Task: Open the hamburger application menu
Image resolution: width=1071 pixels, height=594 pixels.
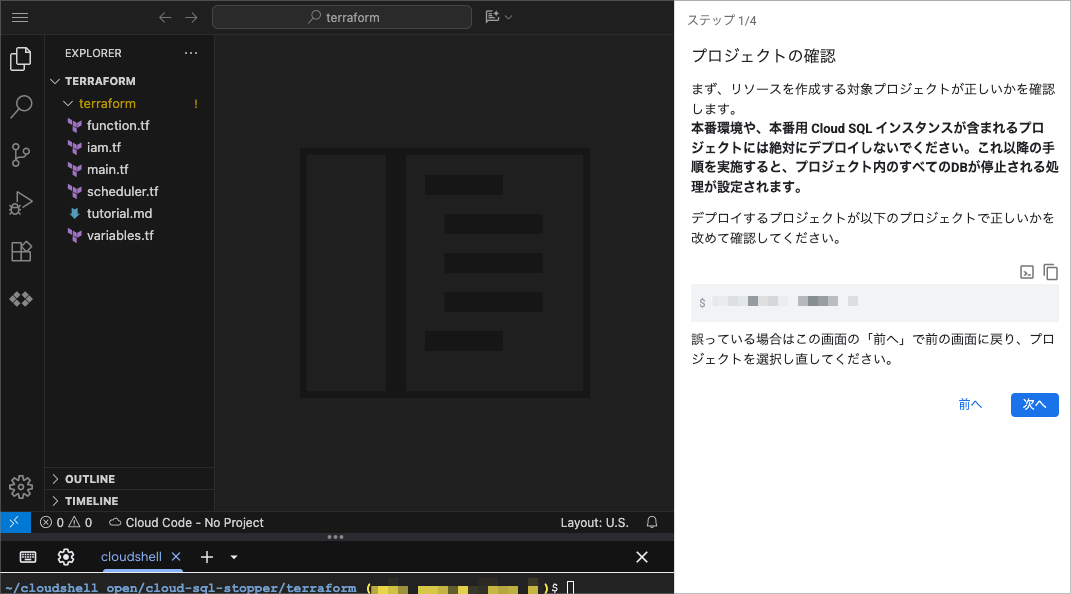Action: (21, 16)
